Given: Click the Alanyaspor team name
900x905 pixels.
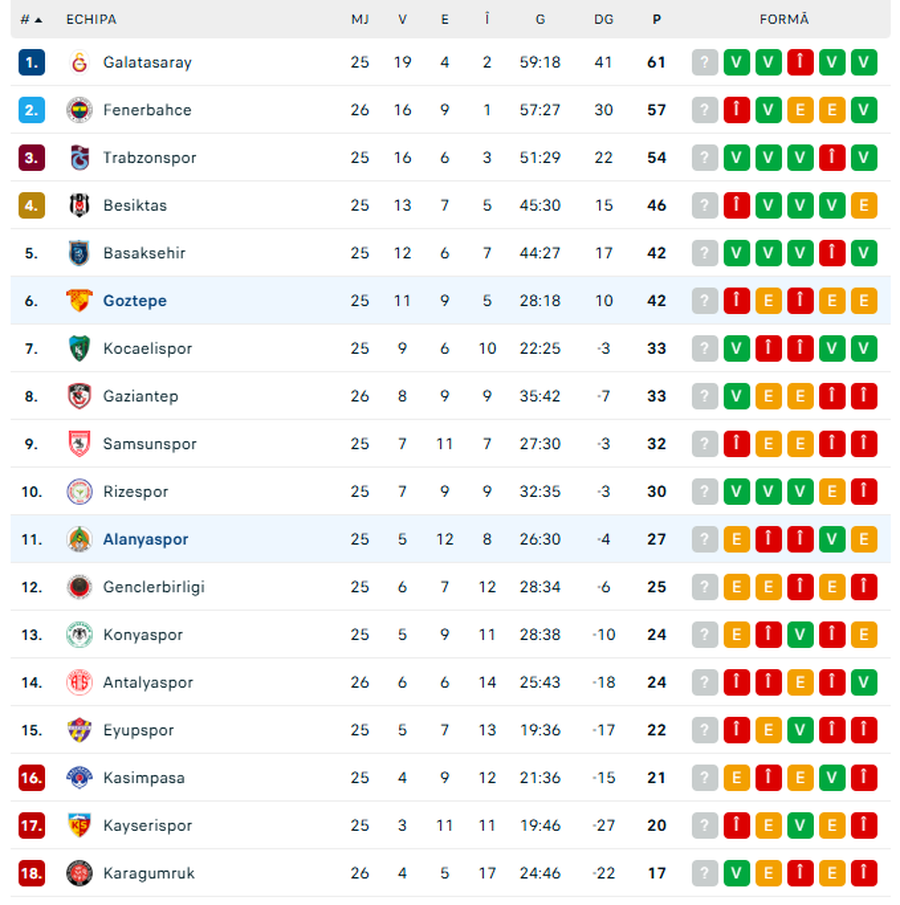Looking at the screenshot, I should point(145,539).
